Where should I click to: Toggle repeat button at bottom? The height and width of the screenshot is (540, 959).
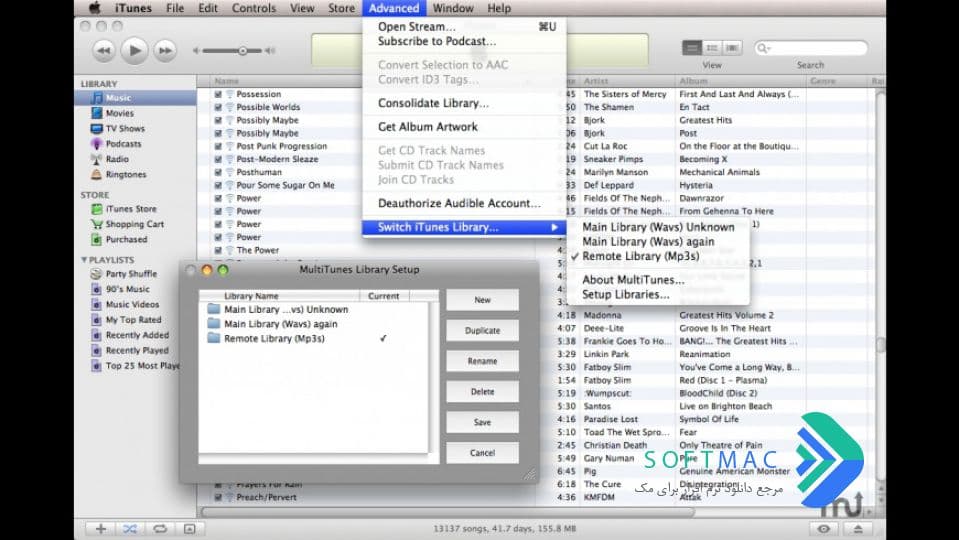(x=160, y=528)
